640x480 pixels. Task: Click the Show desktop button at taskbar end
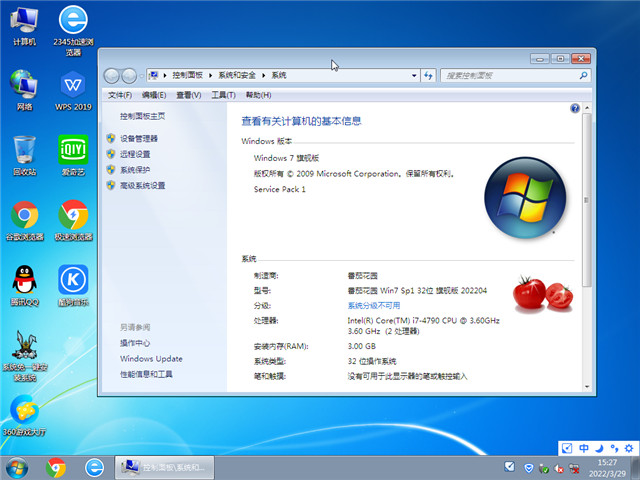click(x=636, y=468)
